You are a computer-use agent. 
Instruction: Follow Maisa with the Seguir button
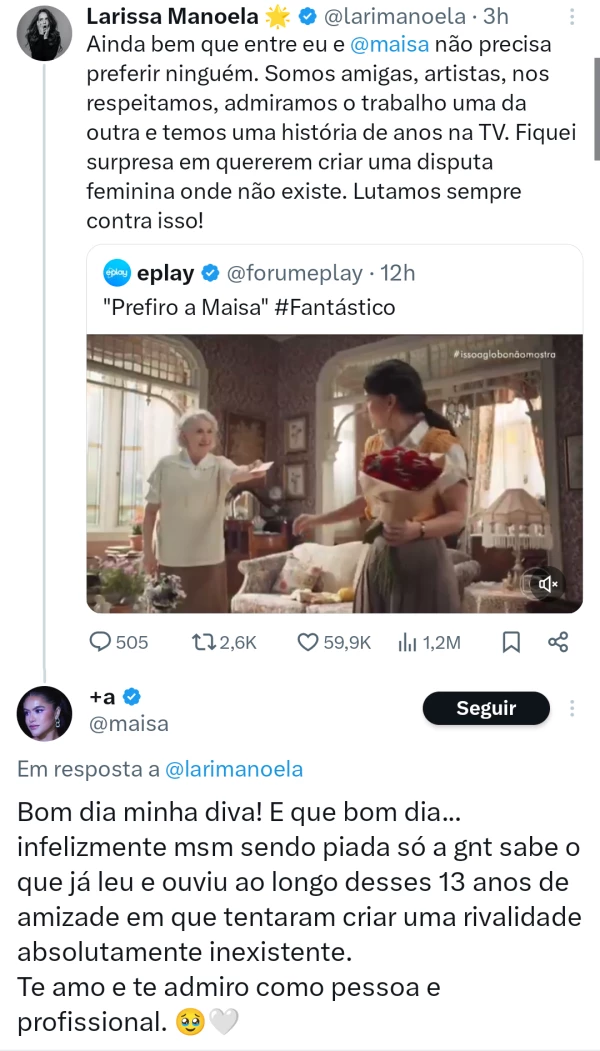coord(486,708)
